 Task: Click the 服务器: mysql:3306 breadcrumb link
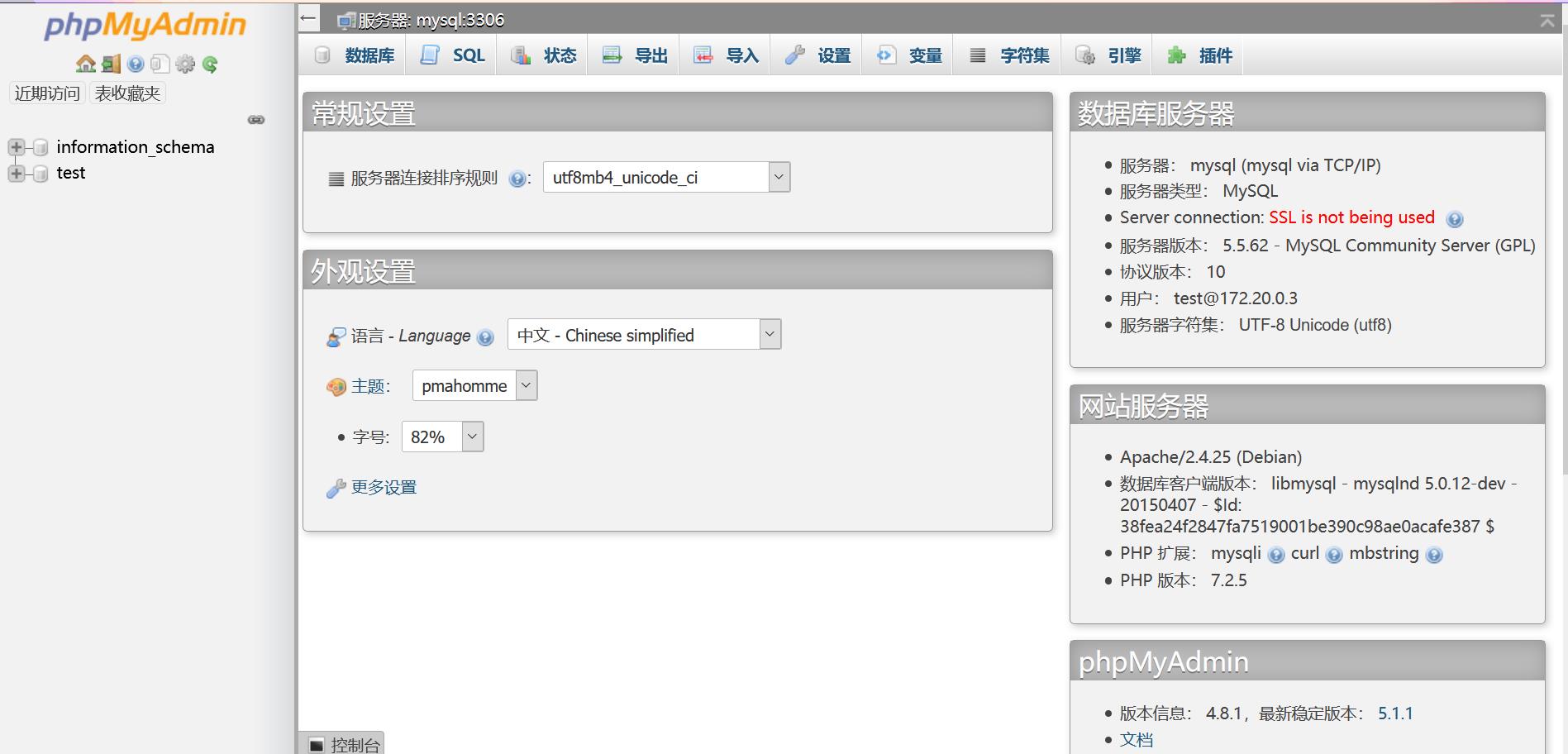click(x=431, y=20)
